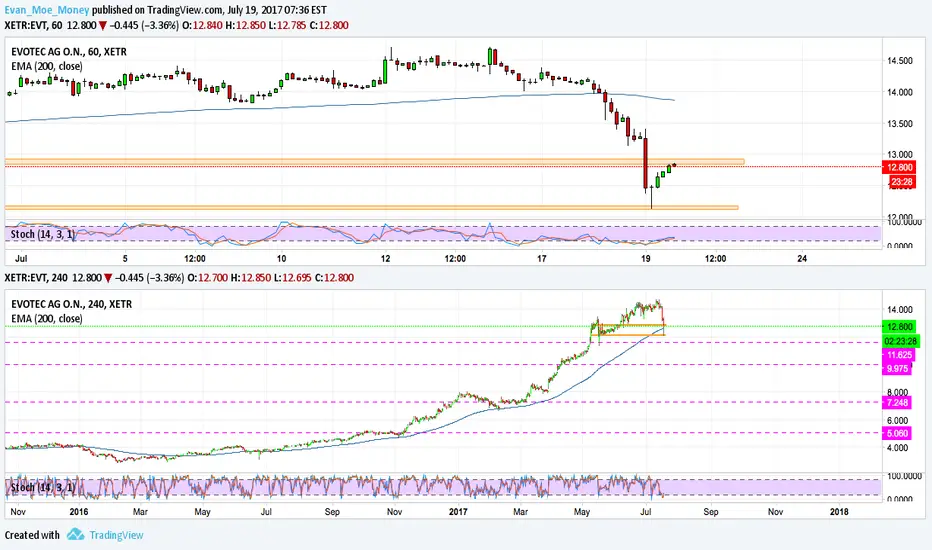Open the TradingView link beside Created with
932x550 pixels.
pos(116,535)
